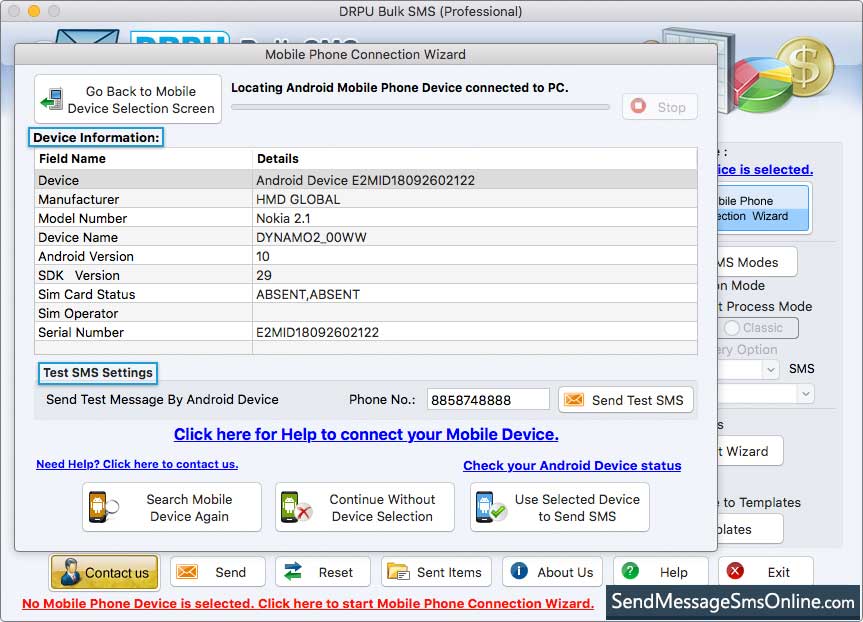The height and width of the screenshot is (622, 863).
Task: Open Check your Android Device status link
Action: coord(572,466)
